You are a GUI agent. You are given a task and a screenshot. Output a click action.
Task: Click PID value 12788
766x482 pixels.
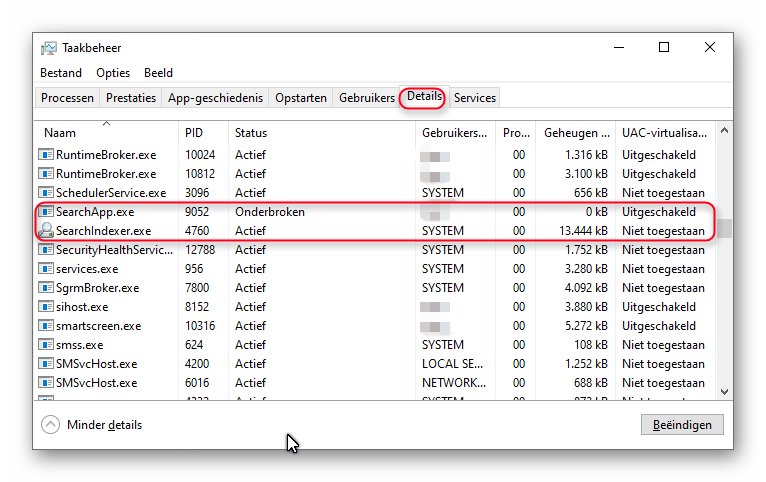point(200,250)
